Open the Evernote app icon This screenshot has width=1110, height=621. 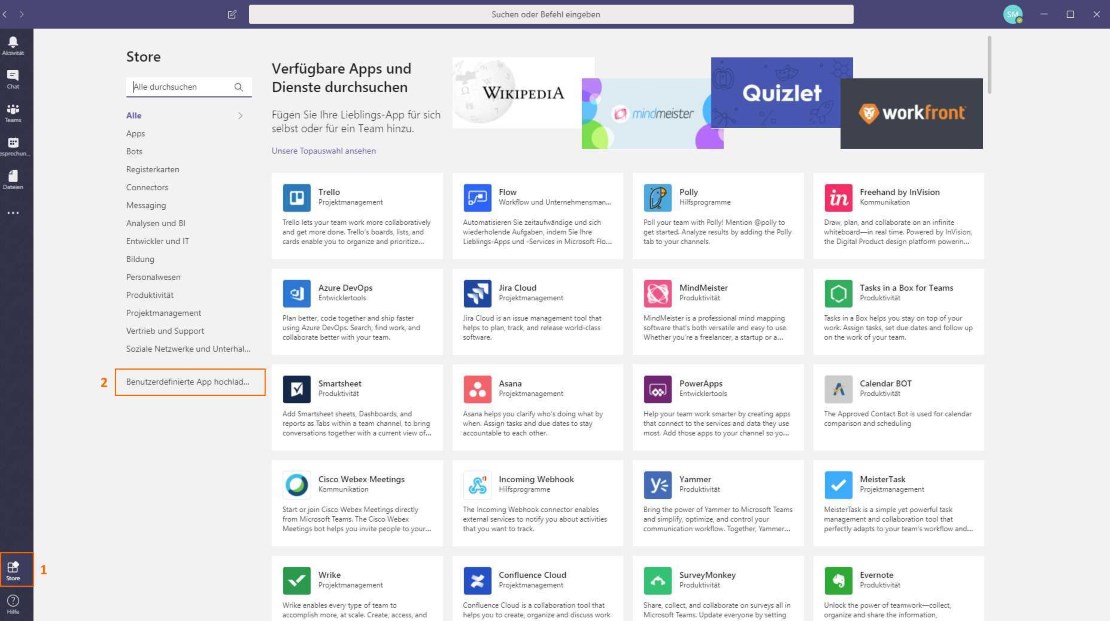click(x=838, y=581)
